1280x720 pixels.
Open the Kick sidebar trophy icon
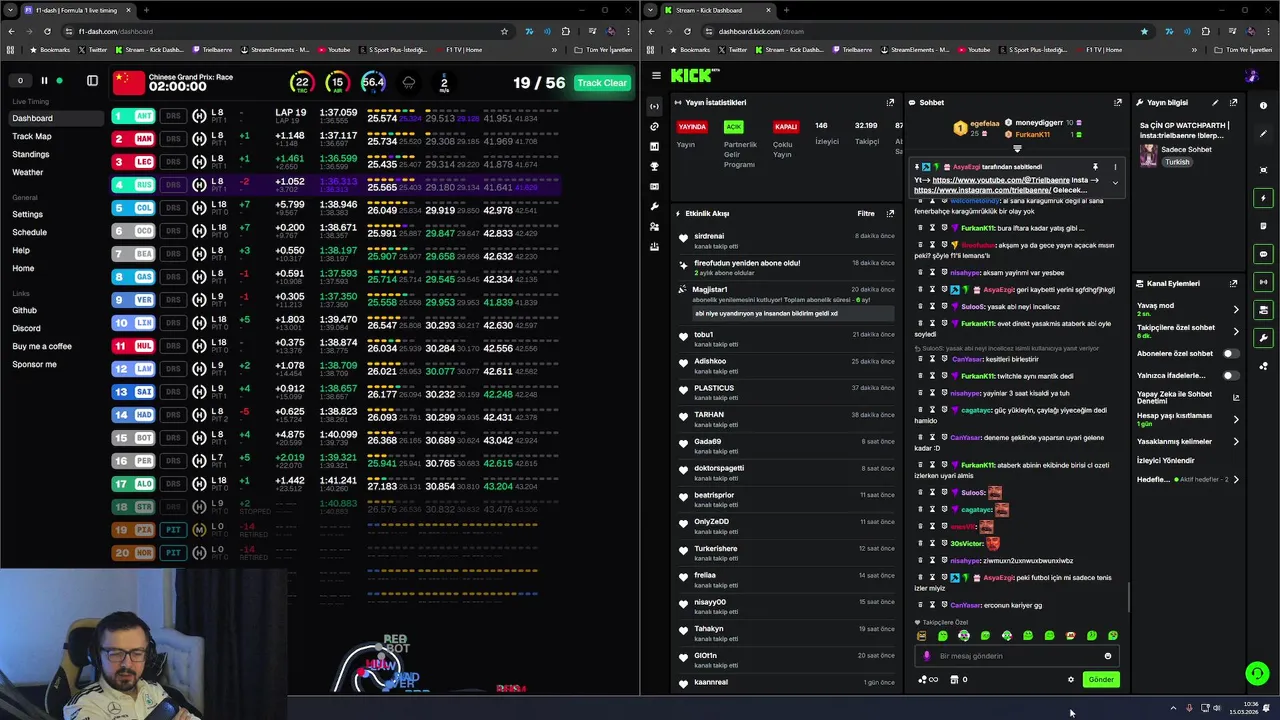(x=654, y=166)
